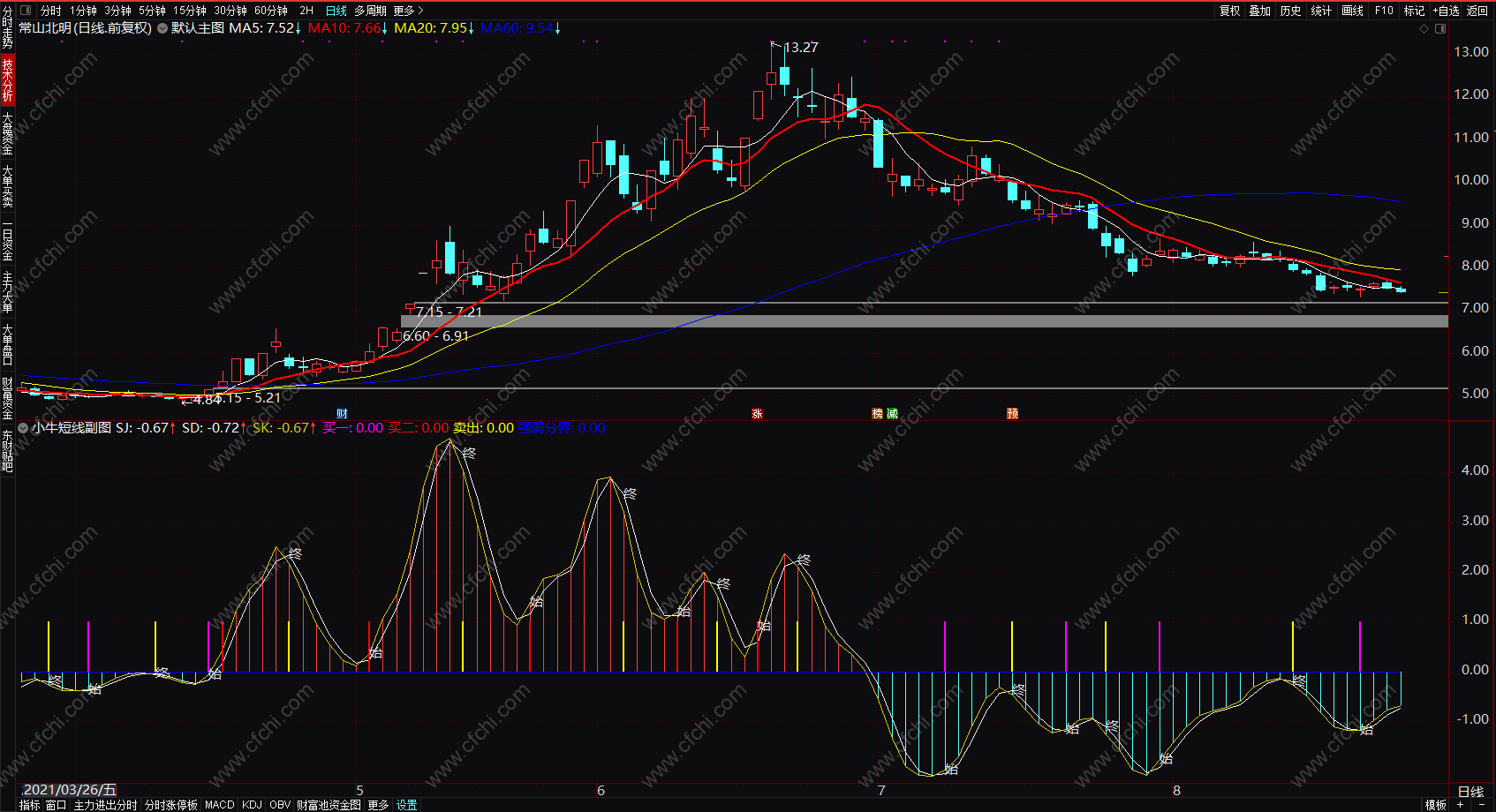Click MA20: 7.95 label
The image size is (1496, 812).
coord(434,28)
